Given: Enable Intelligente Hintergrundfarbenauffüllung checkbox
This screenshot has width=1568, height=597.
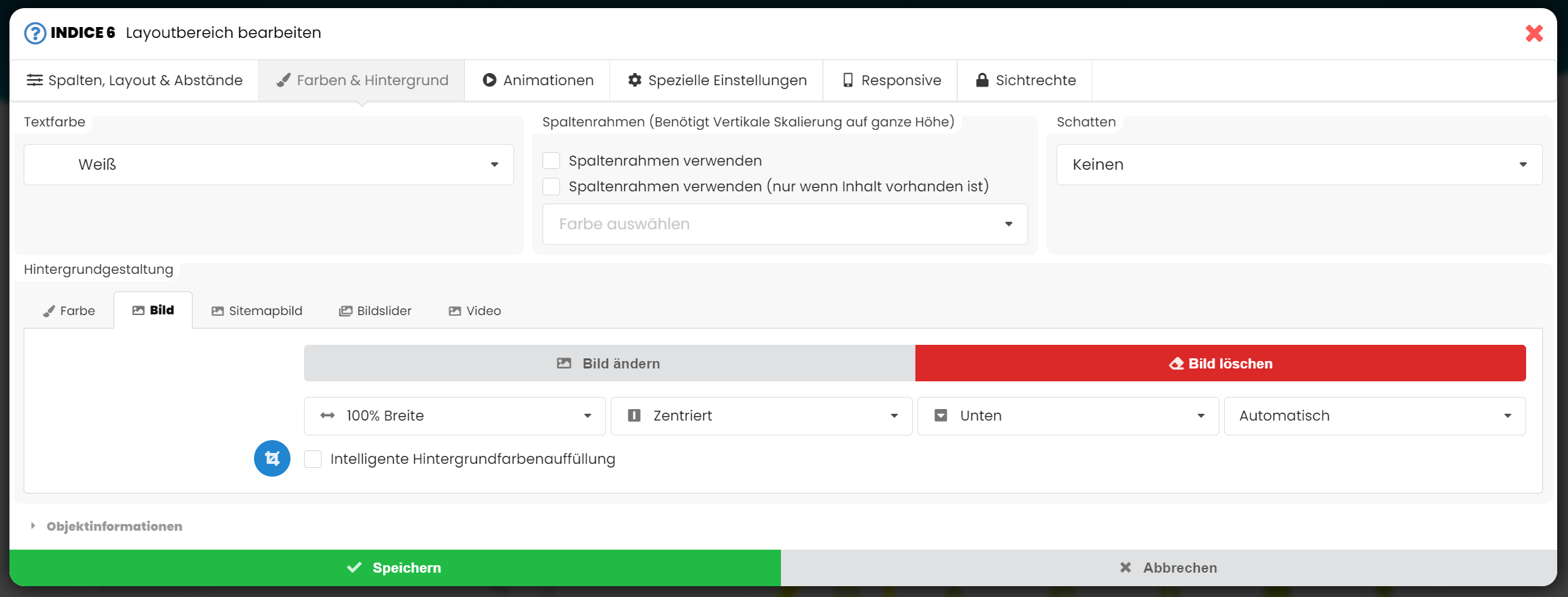Looking at the screenshot, I should [x=313, y=459].
